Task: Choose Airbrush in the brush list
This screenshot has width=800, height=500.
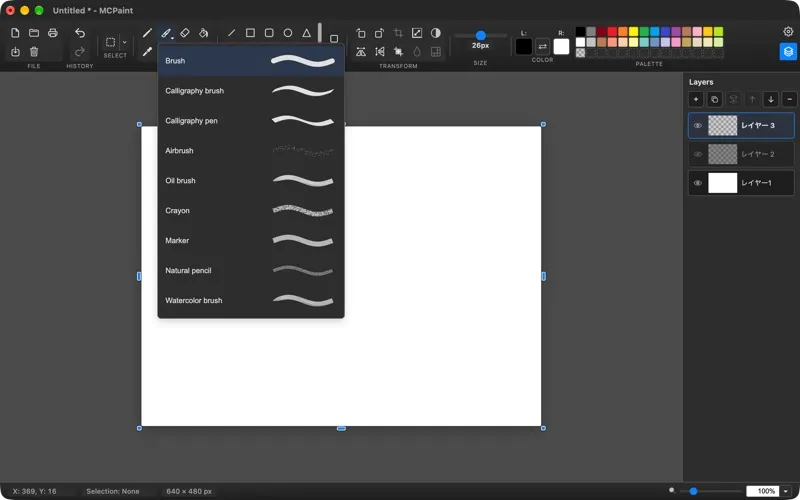Action: (251, 151)
